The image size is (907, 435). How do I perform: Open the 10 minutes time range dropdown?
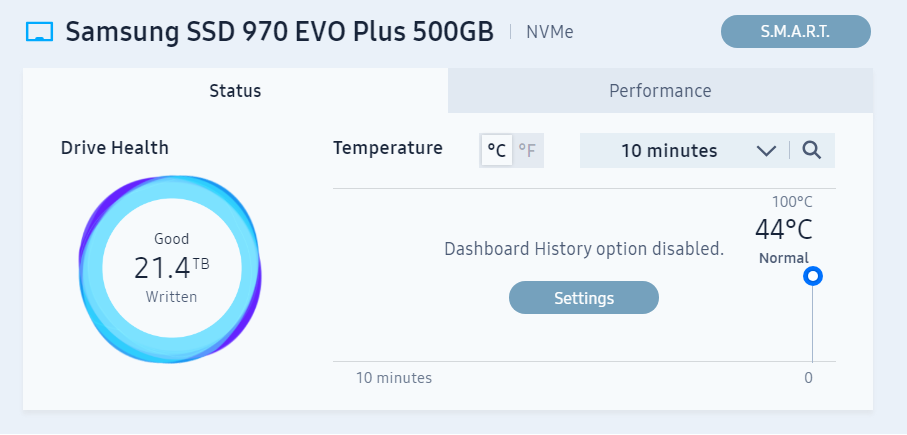point(684,150)
